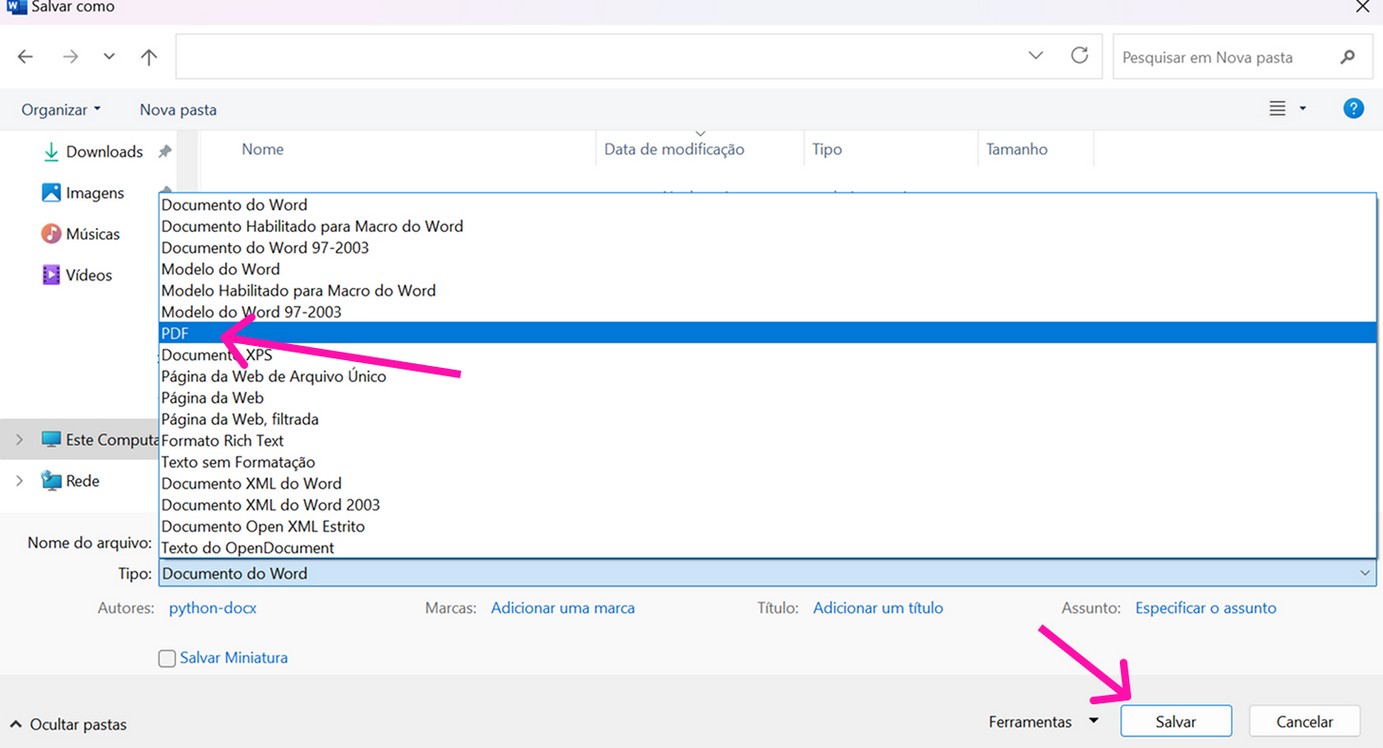The image size is (1383, 748).
Task: Go up one folder level
Action: click(149, 57)
